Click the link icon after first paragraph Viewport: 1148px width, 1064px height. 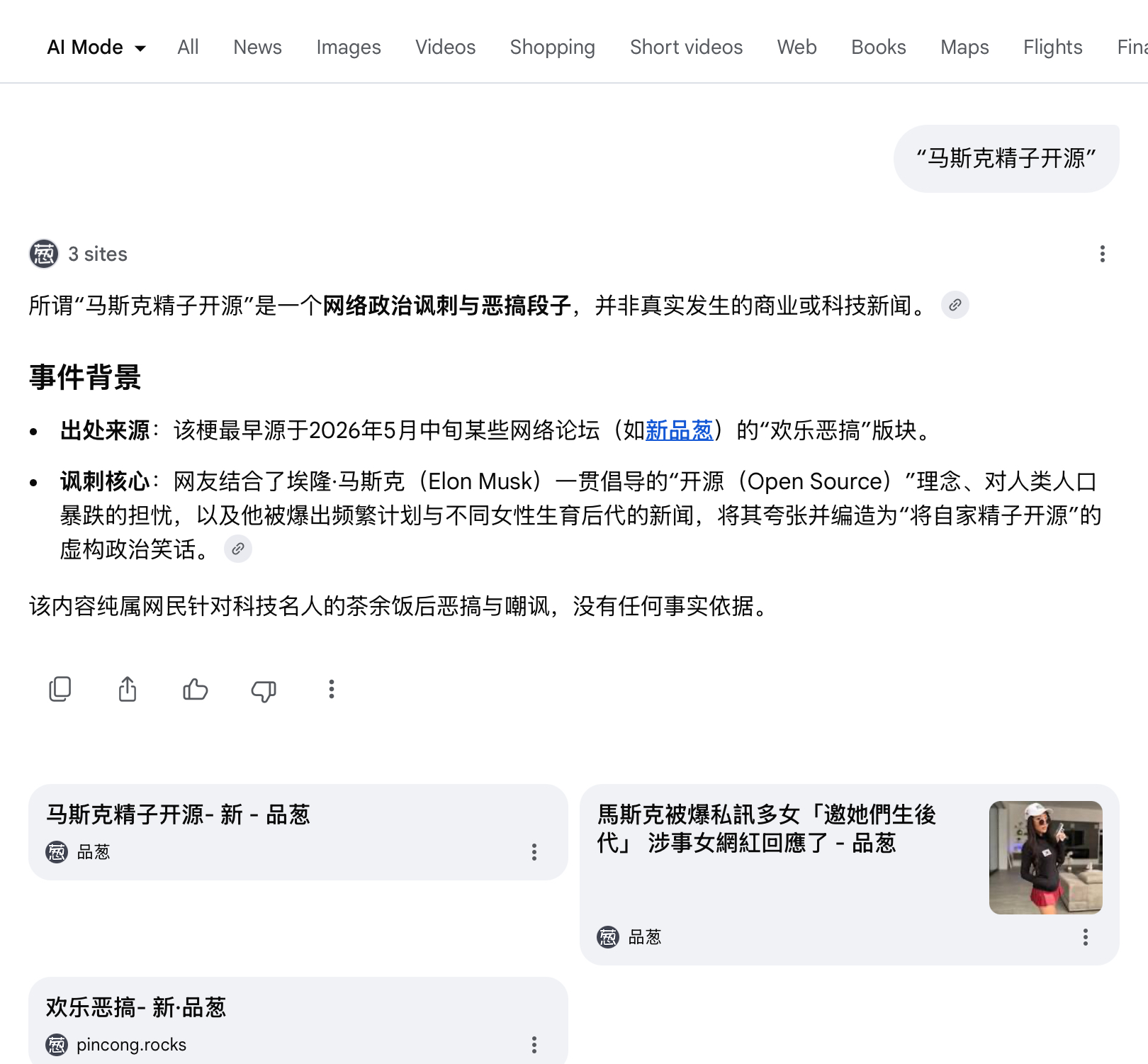(x=955, y=305)
